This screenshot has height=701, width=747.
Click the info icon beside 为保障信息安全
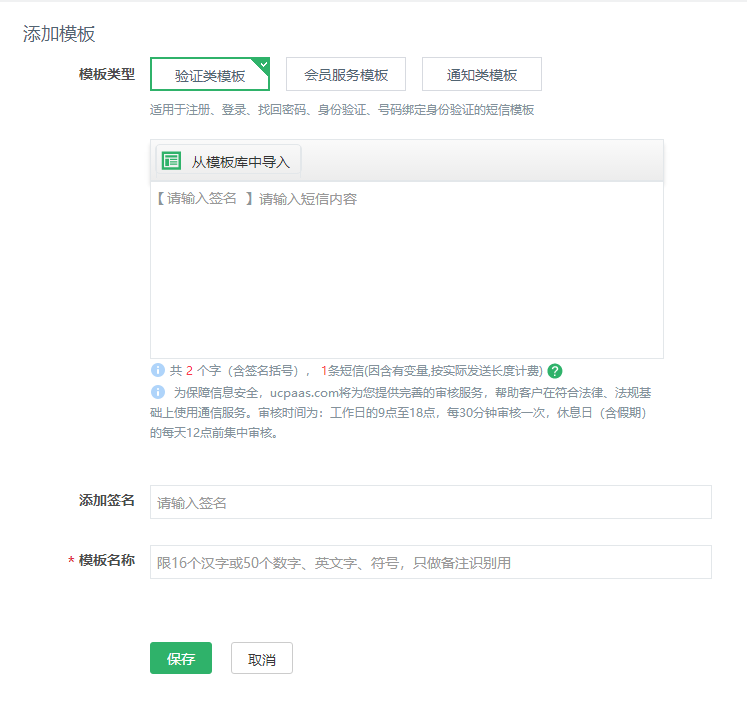pyautogui.click(x=158, y=392)
